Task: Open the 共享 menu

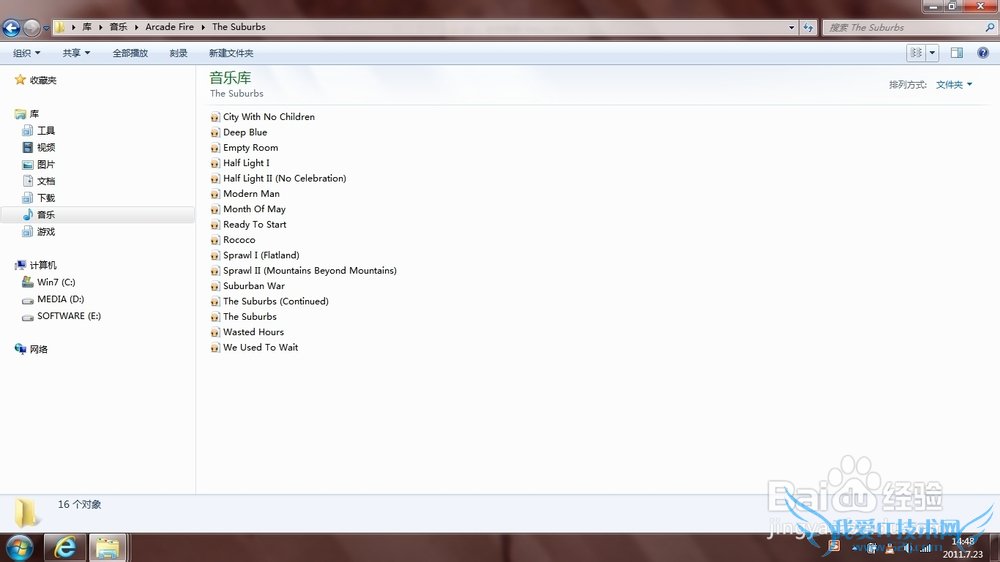Action: 76,53
